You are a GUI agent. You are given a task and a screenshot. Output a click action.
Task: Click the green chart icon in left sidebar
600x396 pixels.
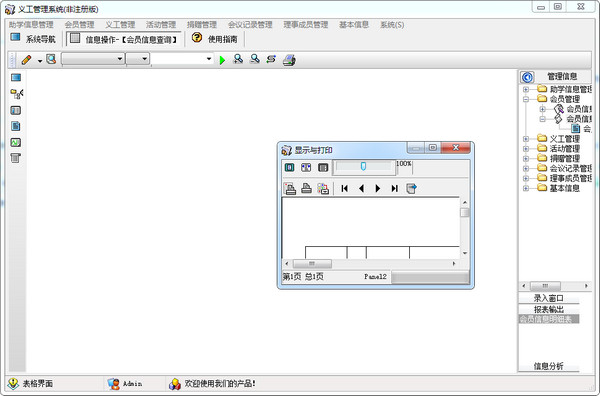click(16, 142)
